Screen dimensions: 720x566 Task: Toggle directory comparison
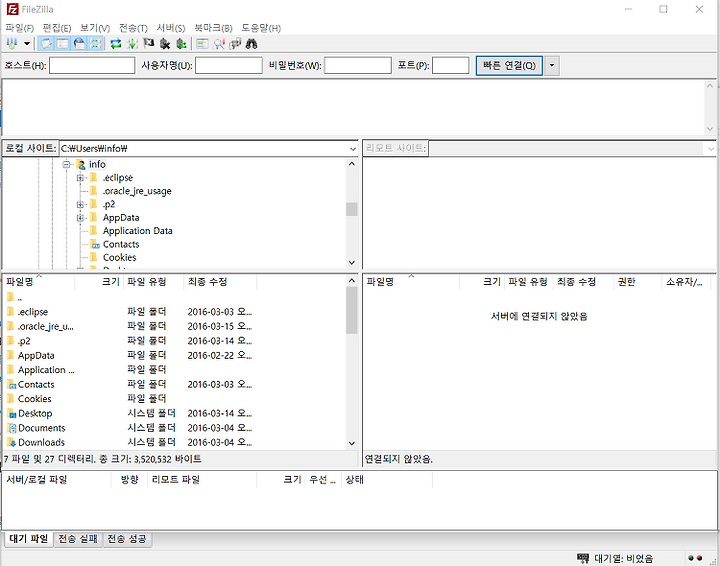click(x=219, y=44)
